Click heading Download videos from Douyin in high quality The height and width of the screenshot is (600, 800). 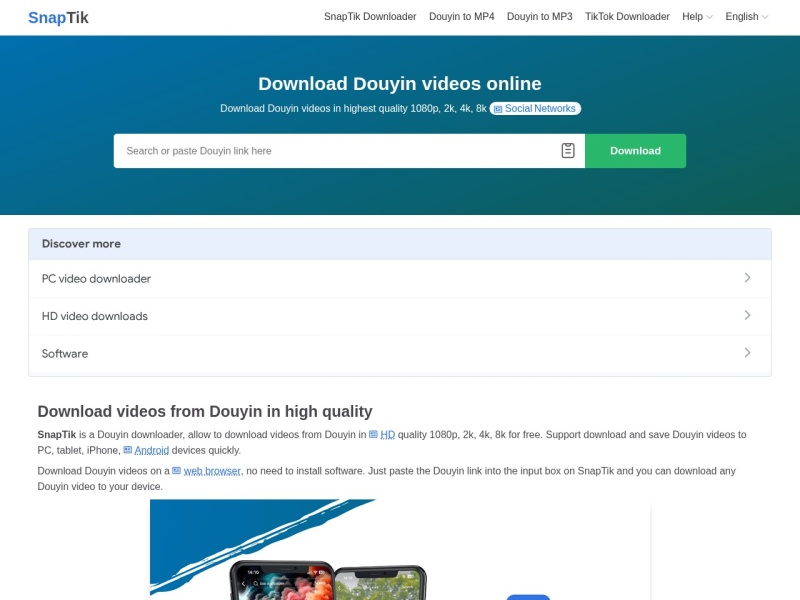click(205, 411)
